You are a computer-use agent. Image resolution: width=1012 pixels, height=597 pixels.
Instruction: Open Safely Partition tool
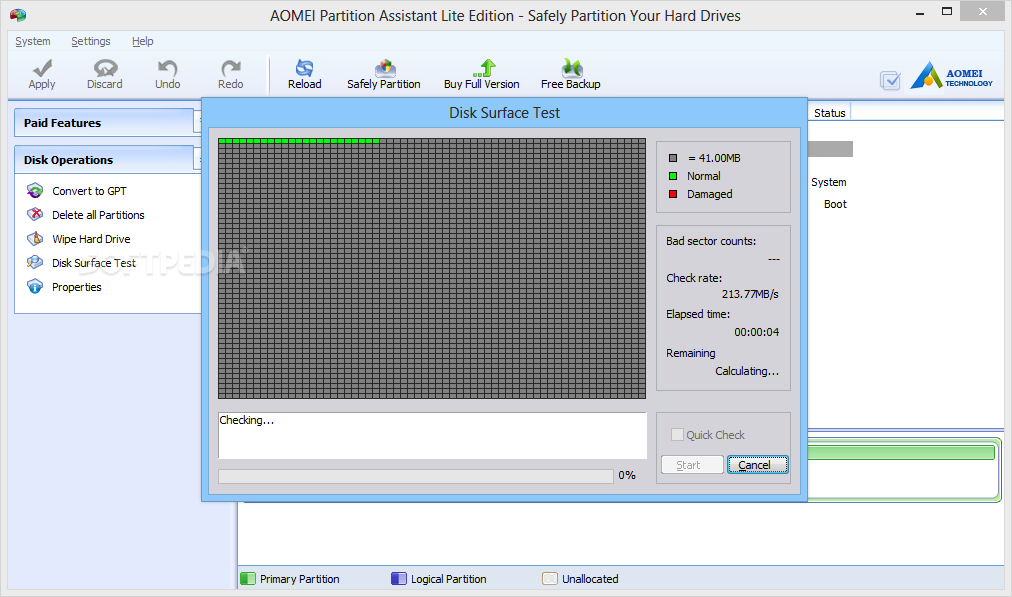[x=384, y=74]
